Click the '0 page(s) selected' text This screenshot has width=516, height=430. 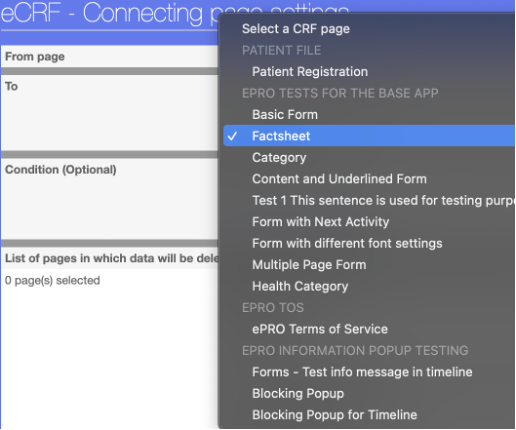(x=52, y=280)
